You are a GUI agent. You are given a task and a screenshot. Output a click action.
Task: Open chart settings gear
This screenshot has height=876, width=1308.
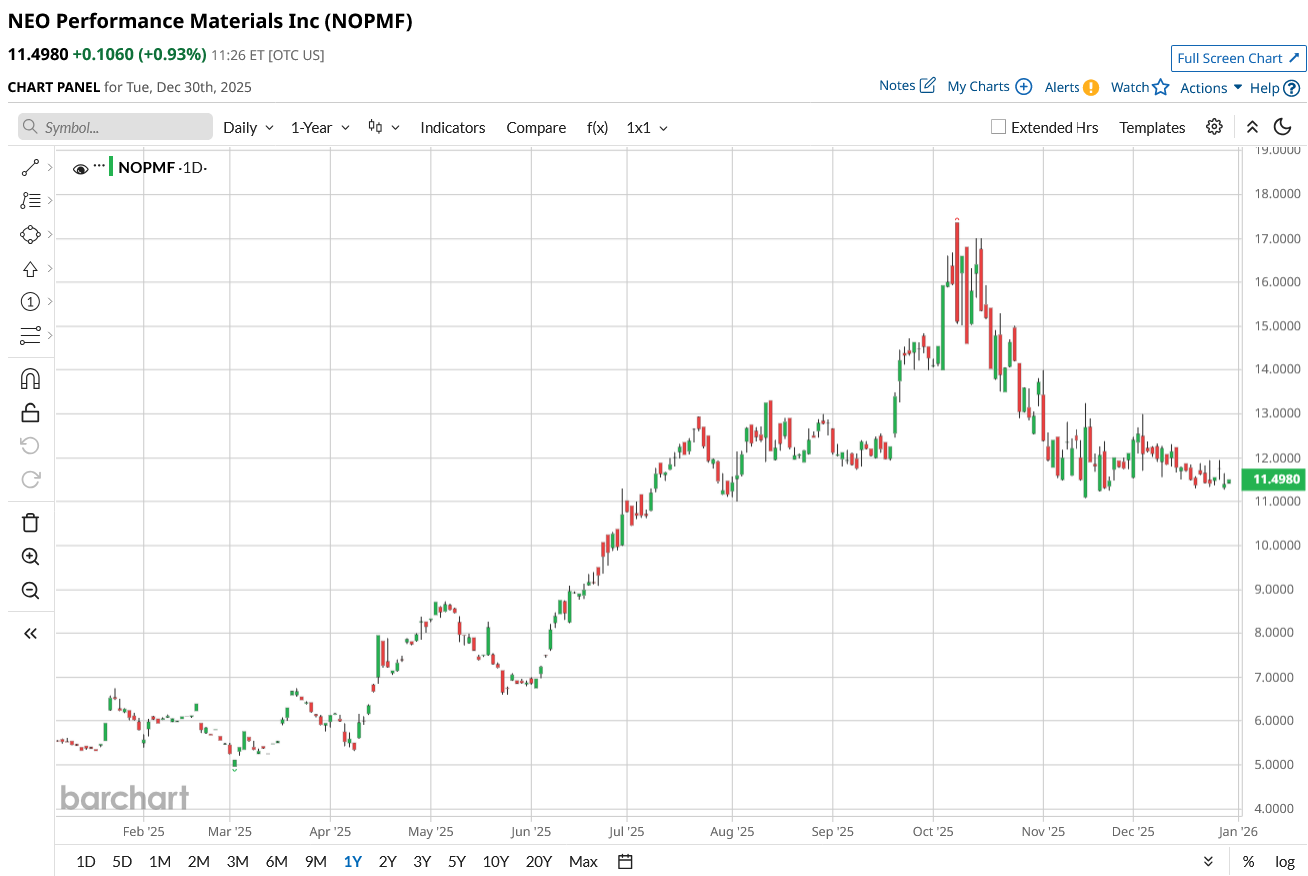(x=1214, y=127)
